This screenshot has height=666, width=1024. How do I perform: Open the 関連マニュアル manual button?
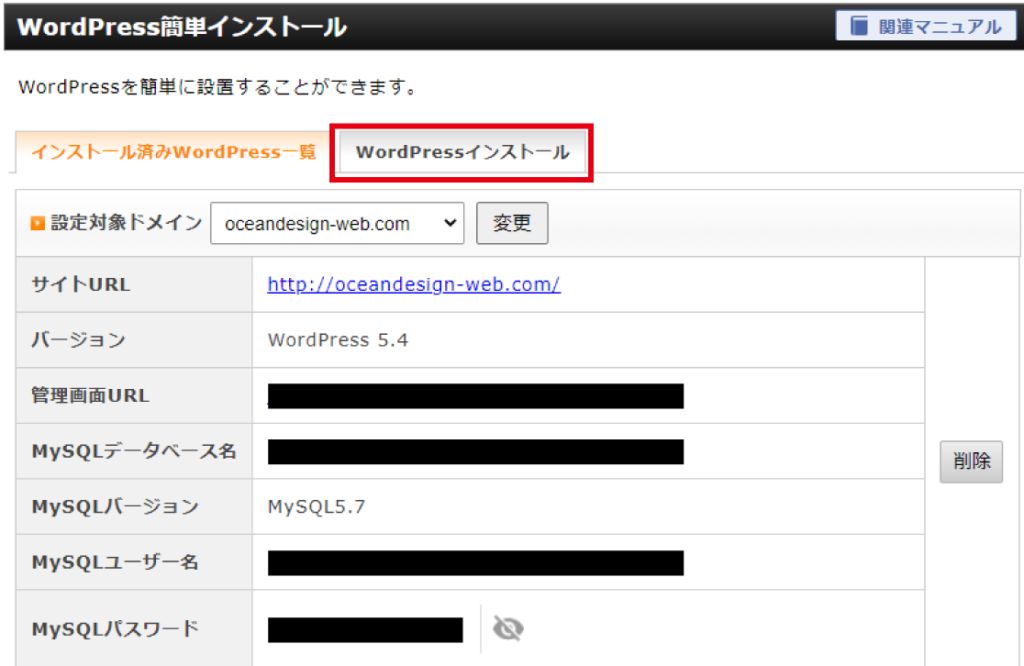pyautogui.click(x=925, y=26)
